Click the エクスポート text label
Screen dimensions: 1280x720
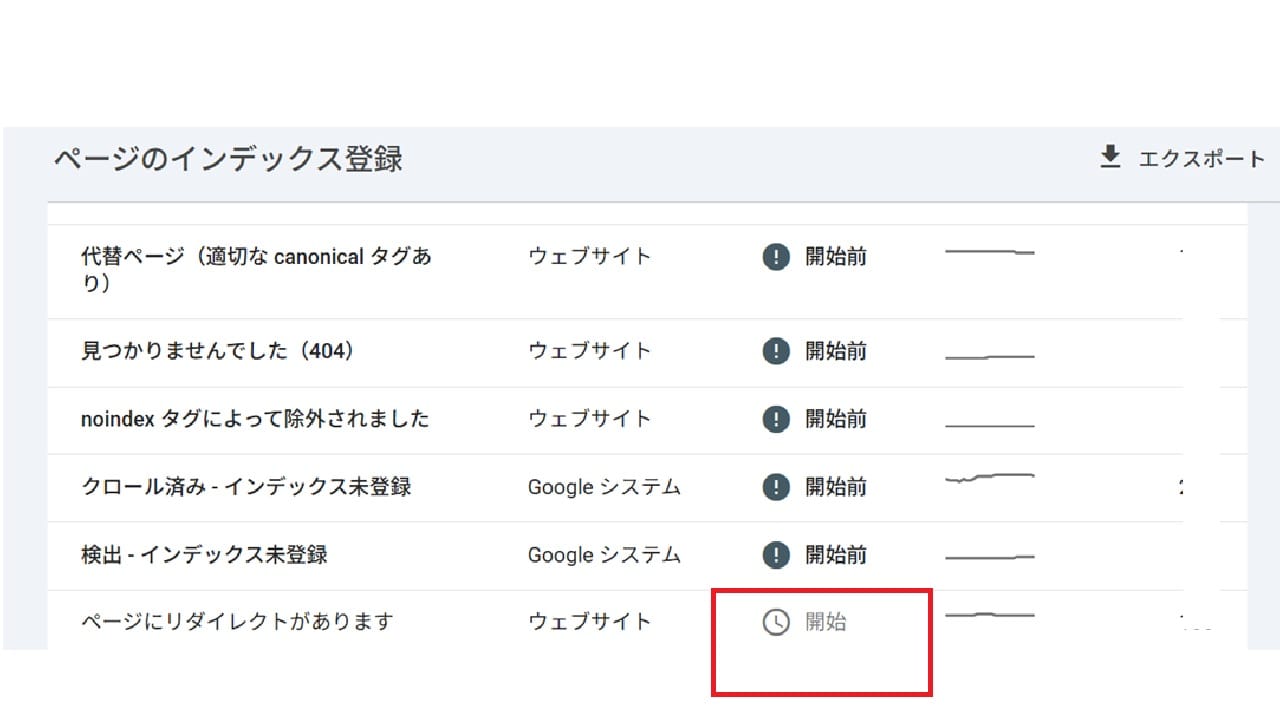pyautogui.click(x=1202, y=159)
